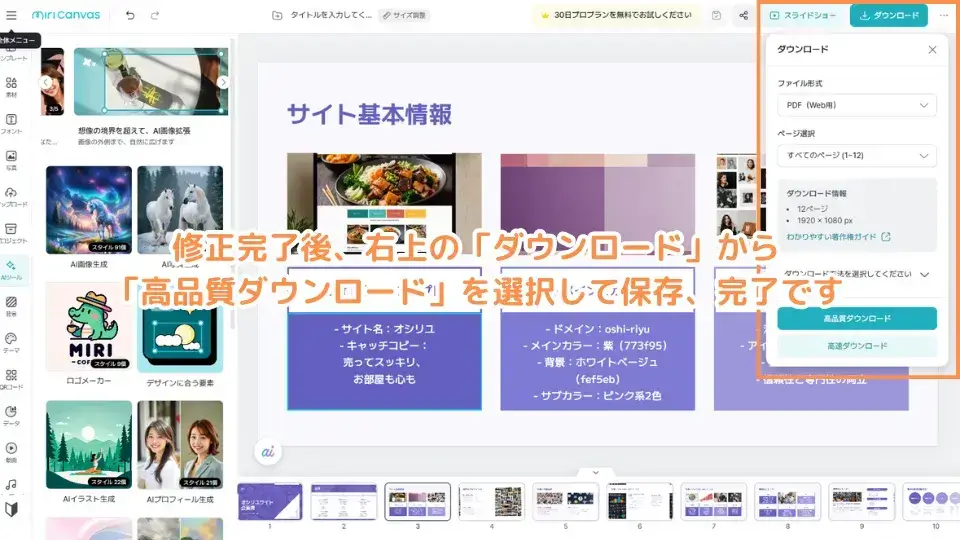Open the music note audio panel
This screenshot has width=960, height=540.
click(x=11, y=485)
